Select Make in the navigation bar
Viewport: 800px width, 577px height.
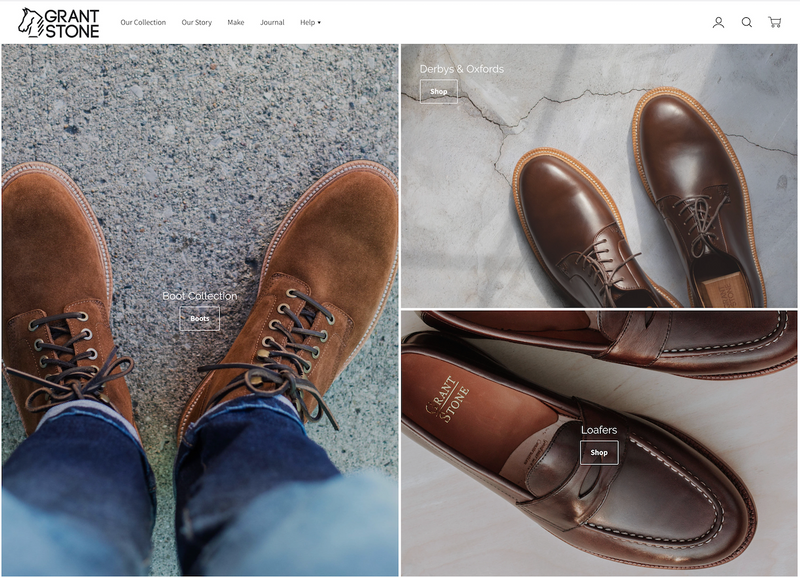pos(235,22)
